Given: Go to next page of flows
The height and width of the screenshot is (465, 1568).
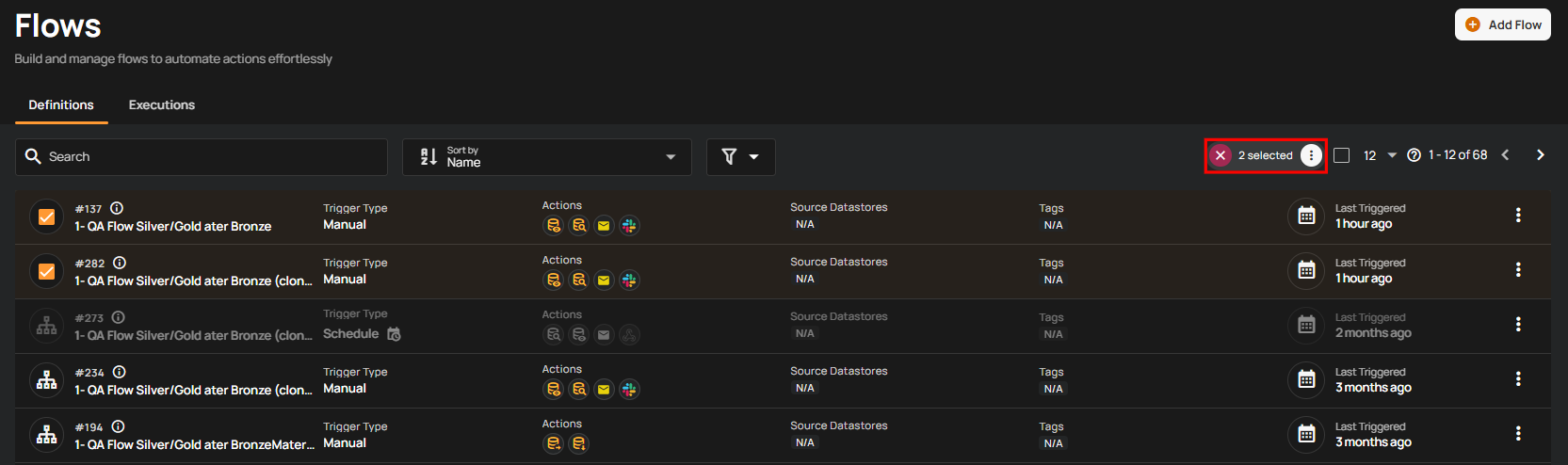Looking at the screenshot, I should tap(1540, 155).
